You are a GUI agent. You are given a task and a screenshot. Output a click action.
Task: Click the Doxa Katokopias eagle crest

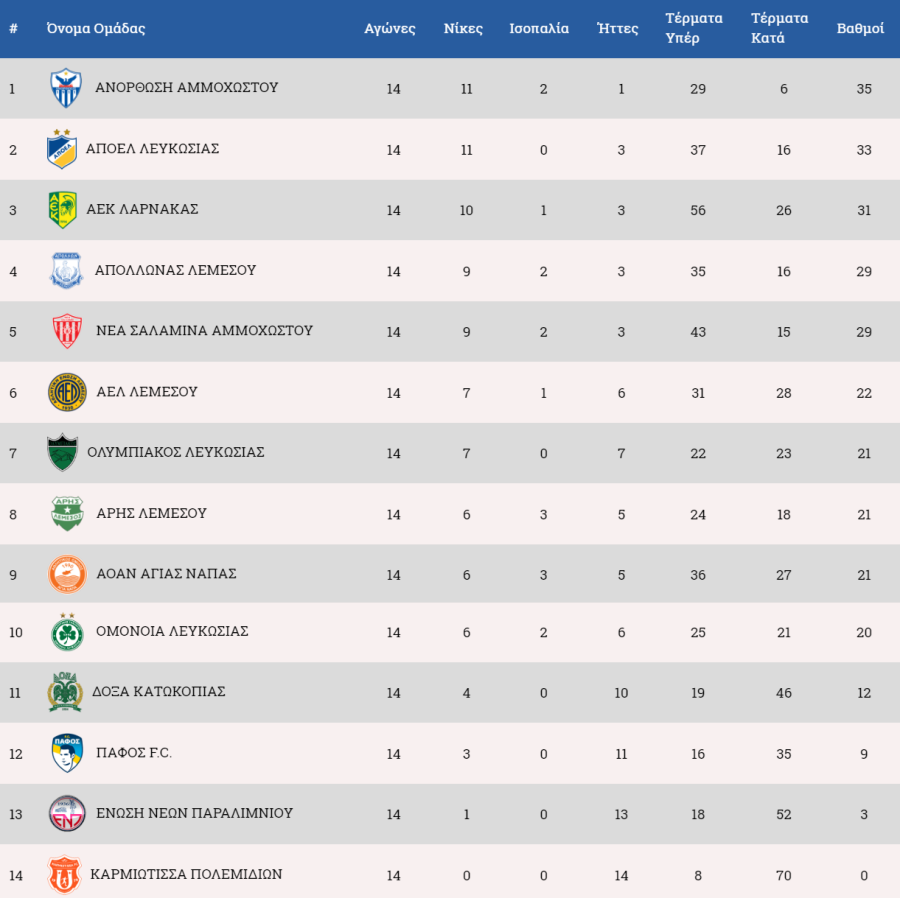coord(65,692)
